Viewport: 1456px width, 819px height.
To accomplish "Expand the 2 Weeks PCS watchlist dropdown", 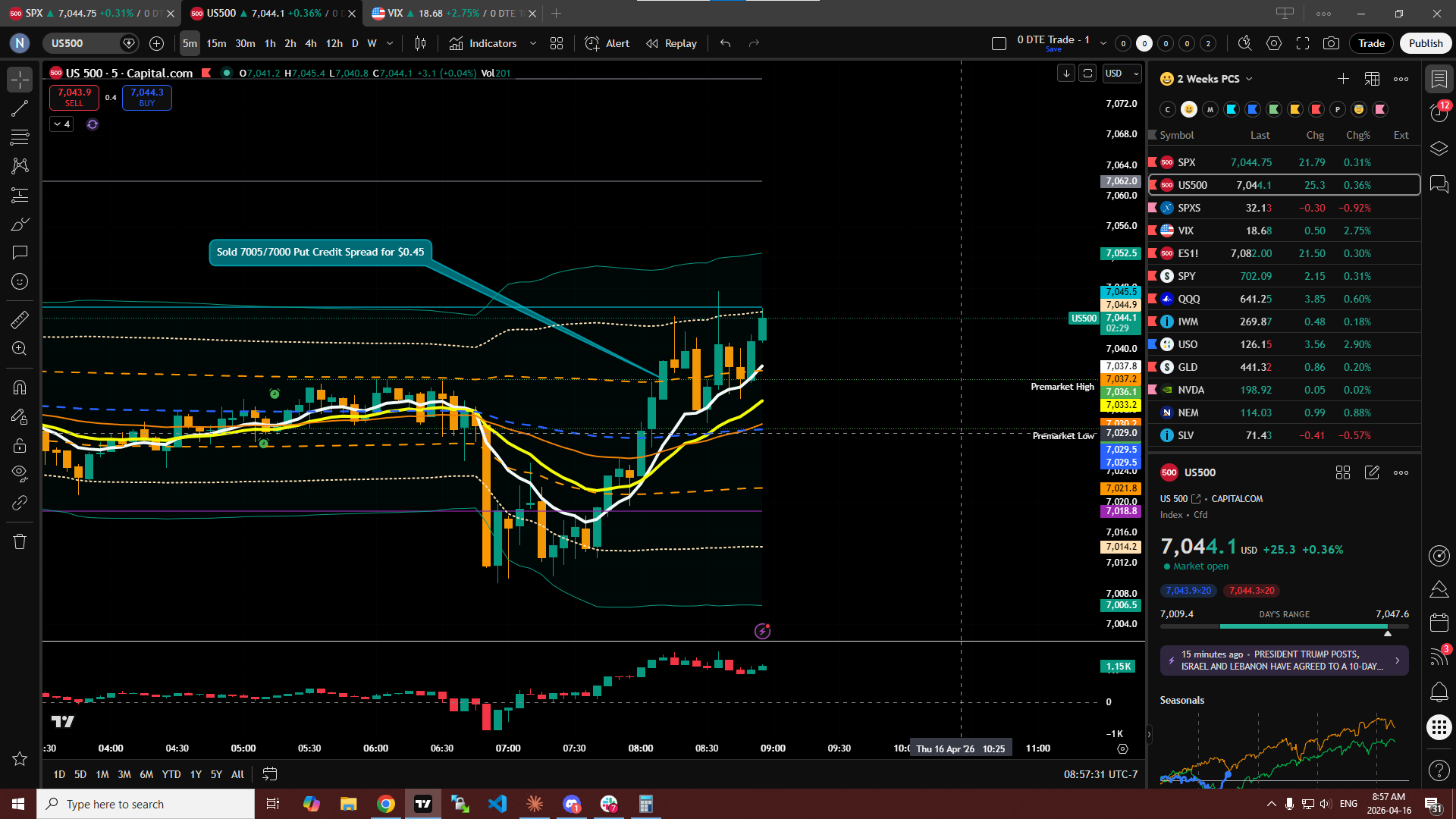I will [x=1249, y=79].
